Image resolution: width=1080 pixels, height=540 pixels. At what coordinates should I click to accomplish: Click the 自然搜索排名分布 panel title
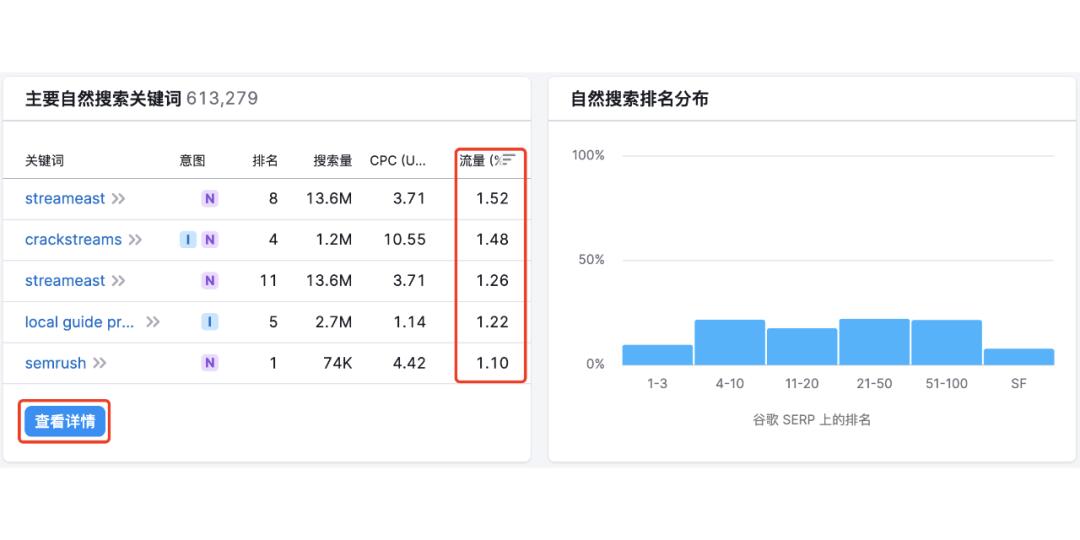click(640, 99)
